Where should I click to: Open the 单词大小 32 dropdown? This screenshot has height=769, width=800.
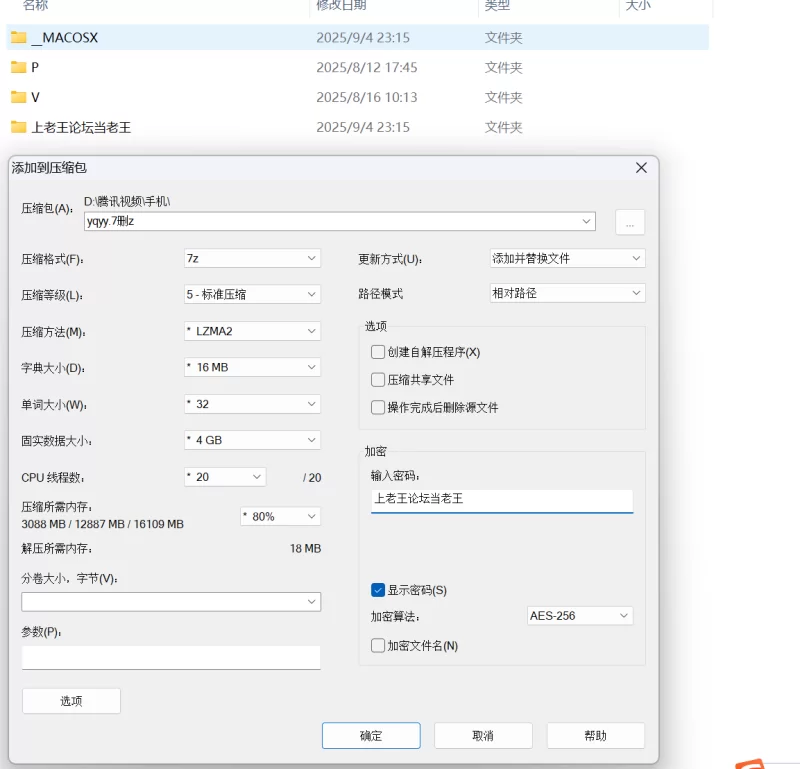pyautogui.click(x=252, y=404)
